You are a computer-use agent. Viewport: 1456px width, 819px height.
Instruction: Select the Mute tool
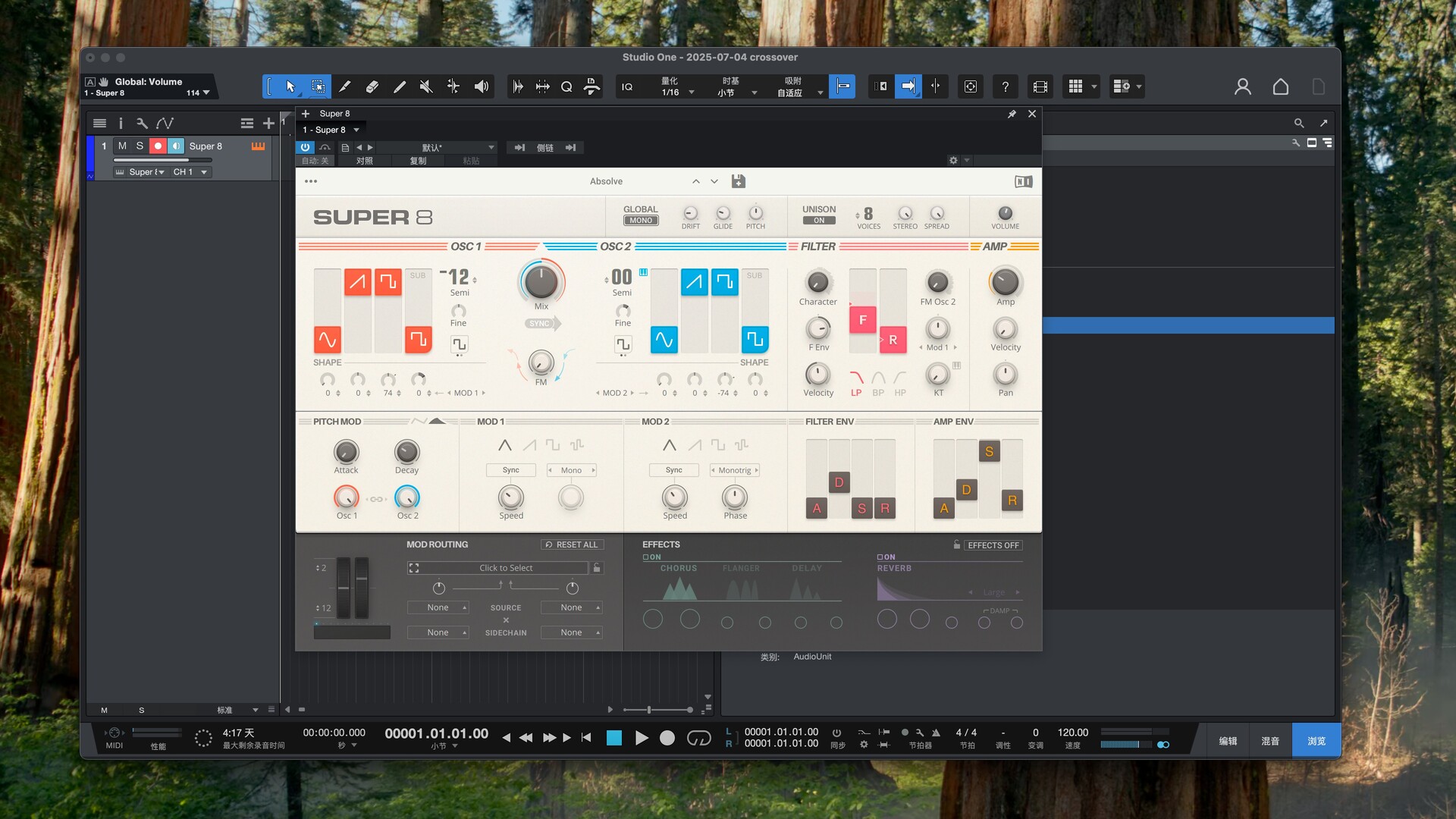pos(426,86)
